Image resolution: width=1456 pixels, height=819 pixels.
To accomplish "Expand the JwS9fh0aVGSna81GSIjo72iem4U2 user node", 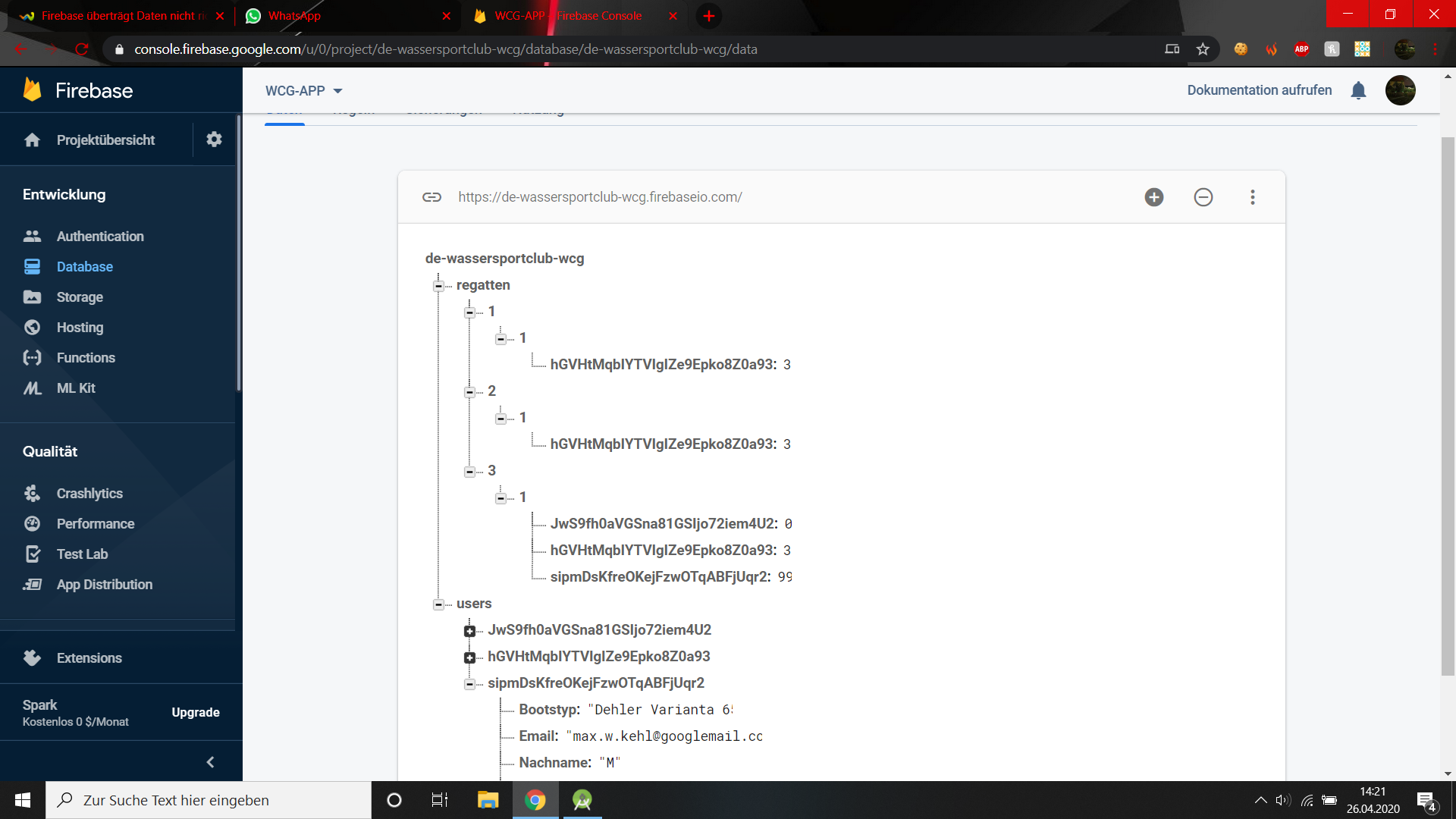I will [x=469, y=631].
